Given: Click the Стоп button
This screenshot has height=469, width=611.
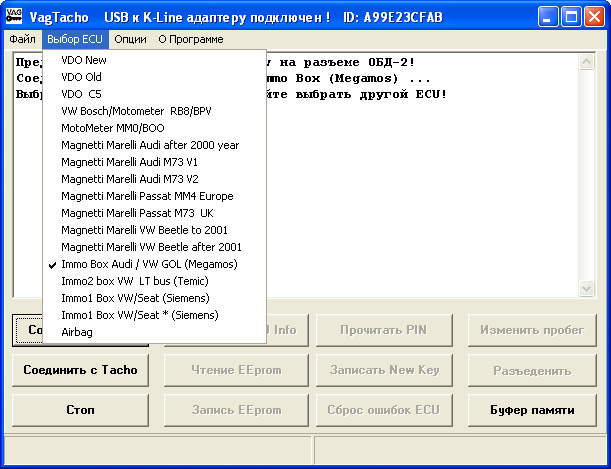Looking at the screenshot, I should 80,410.
